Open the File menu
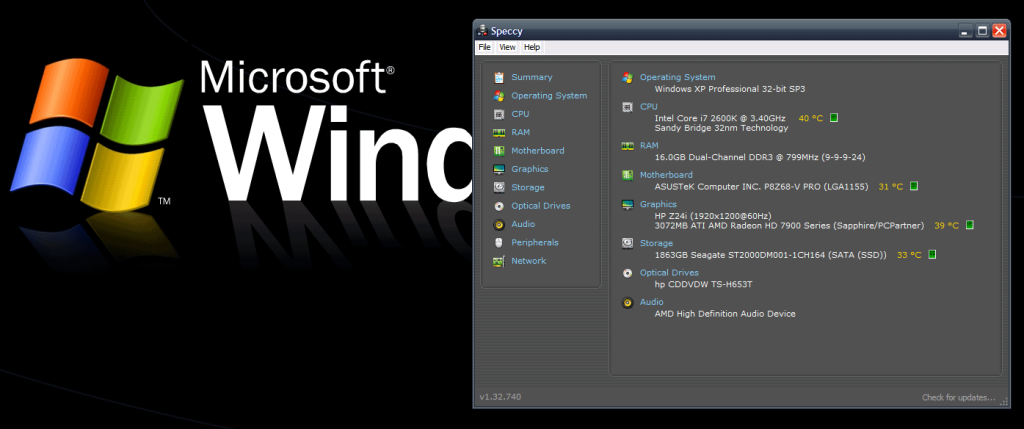The height and width of the screenshot is (429, 1024). [x=485, y=47]
